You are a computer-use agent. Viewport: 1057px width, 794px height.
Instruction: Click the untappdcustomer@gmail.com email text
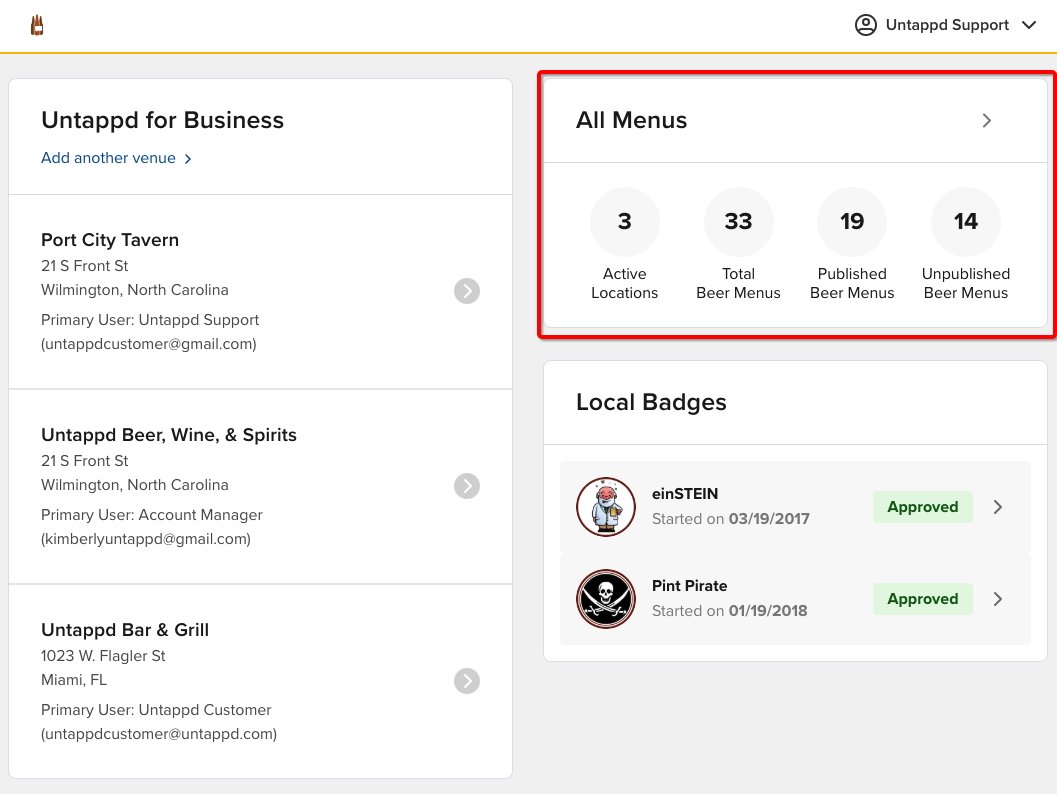coord(149,344)
